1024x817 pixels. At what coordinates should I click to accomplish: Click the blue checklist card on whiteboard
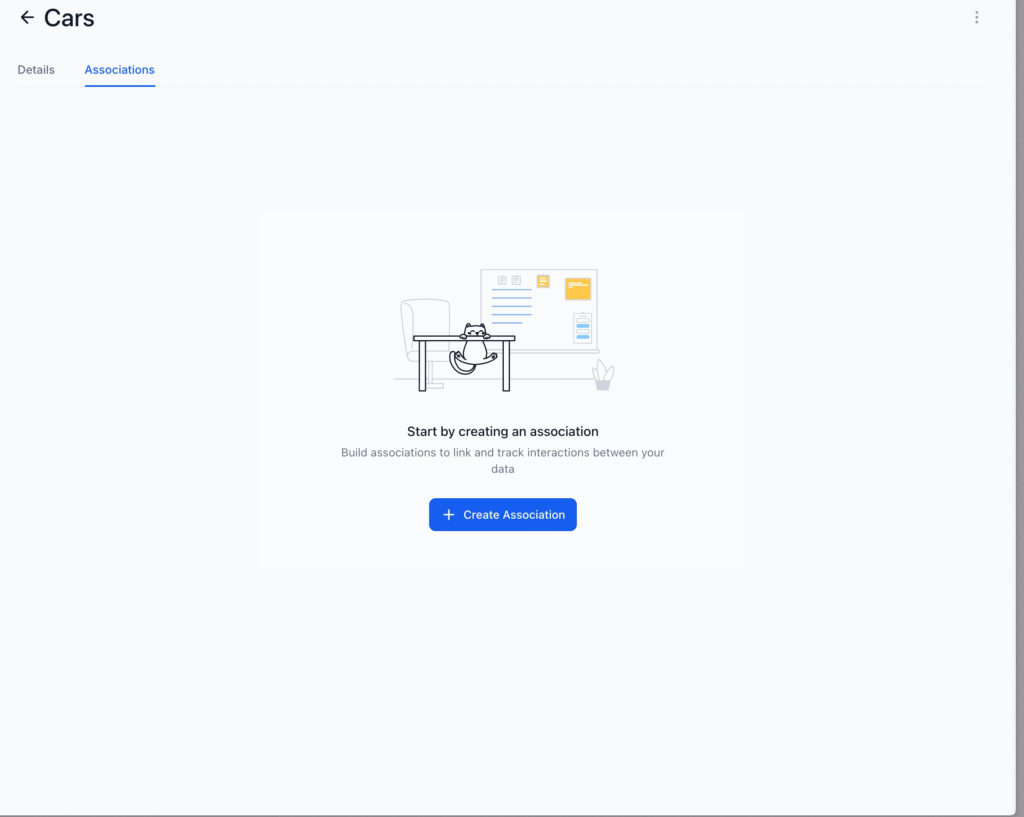(x=582, y=328)
